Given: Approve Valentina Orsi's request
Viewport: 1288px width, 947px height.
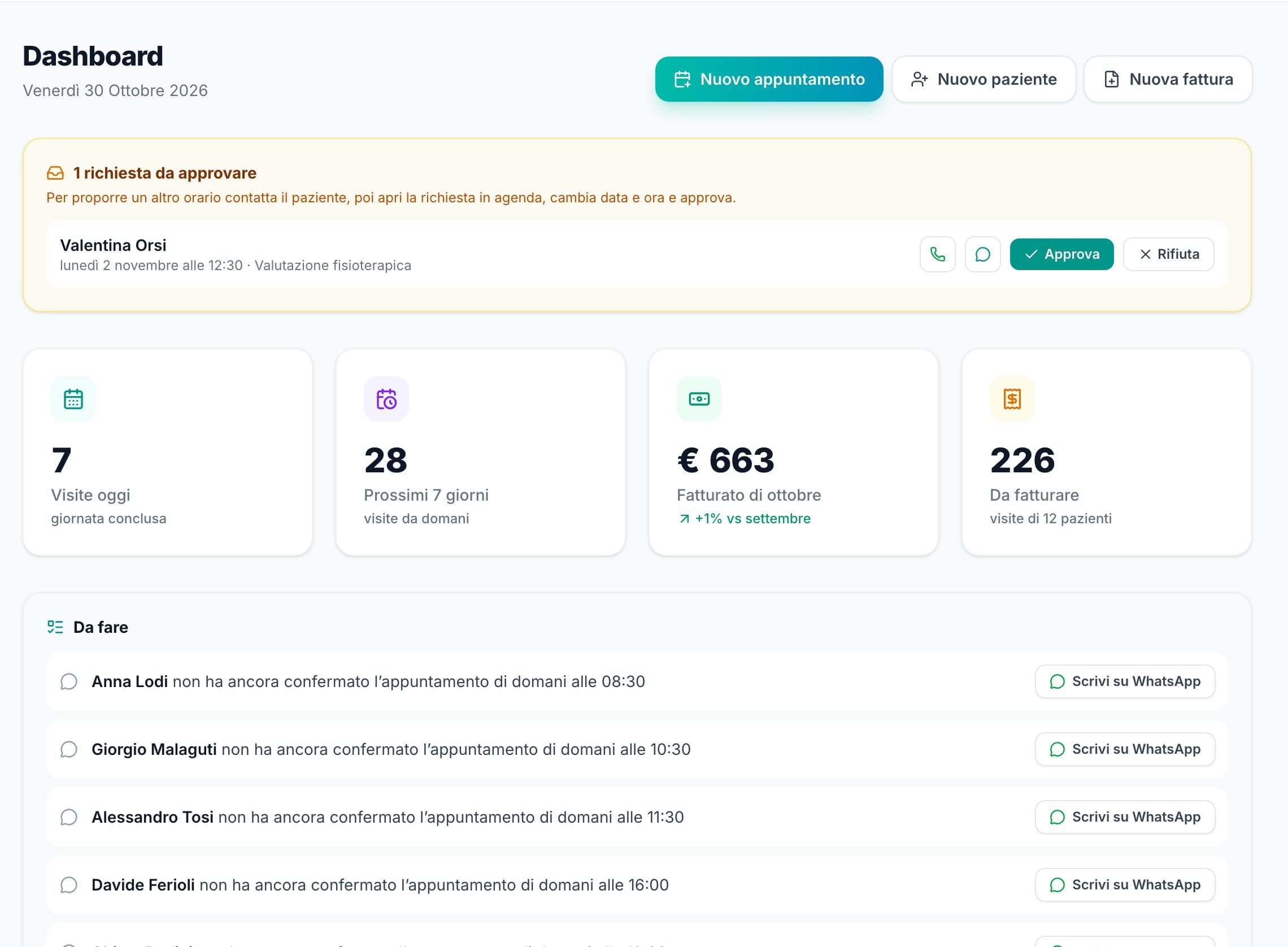Looking at the screenshot, I should click(x=1061, y=254).
